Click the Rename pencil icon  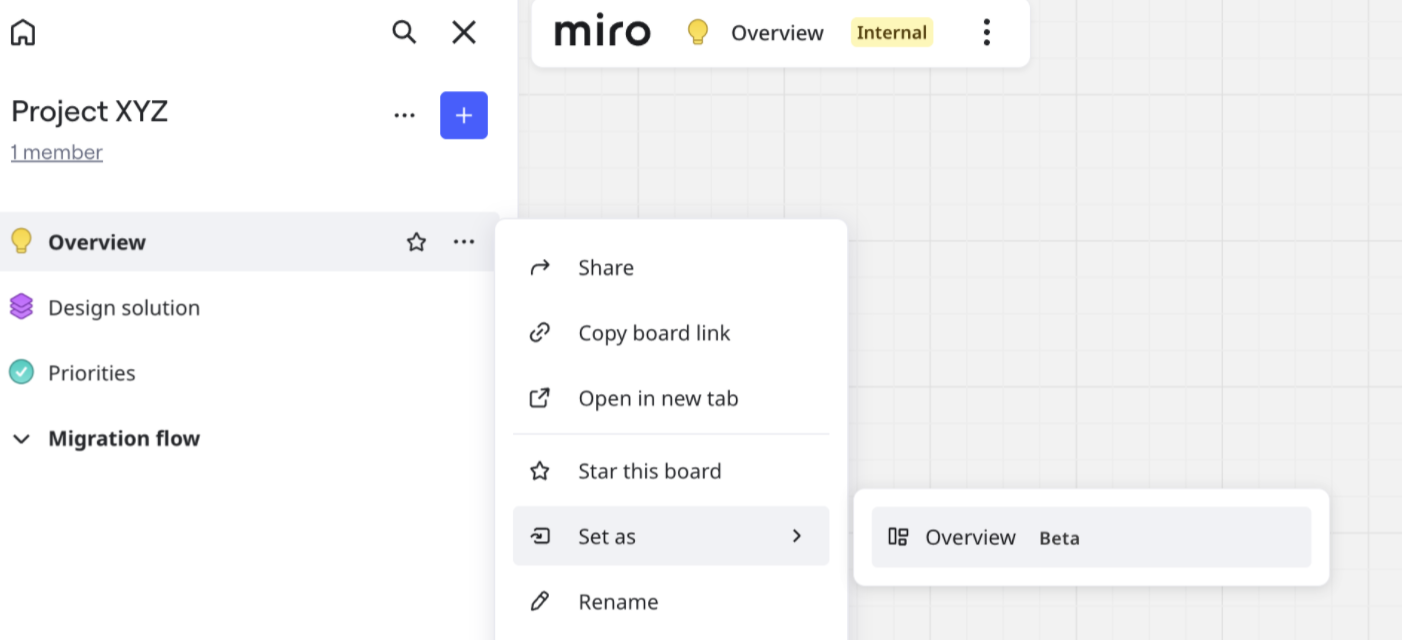tap(540, 601)
